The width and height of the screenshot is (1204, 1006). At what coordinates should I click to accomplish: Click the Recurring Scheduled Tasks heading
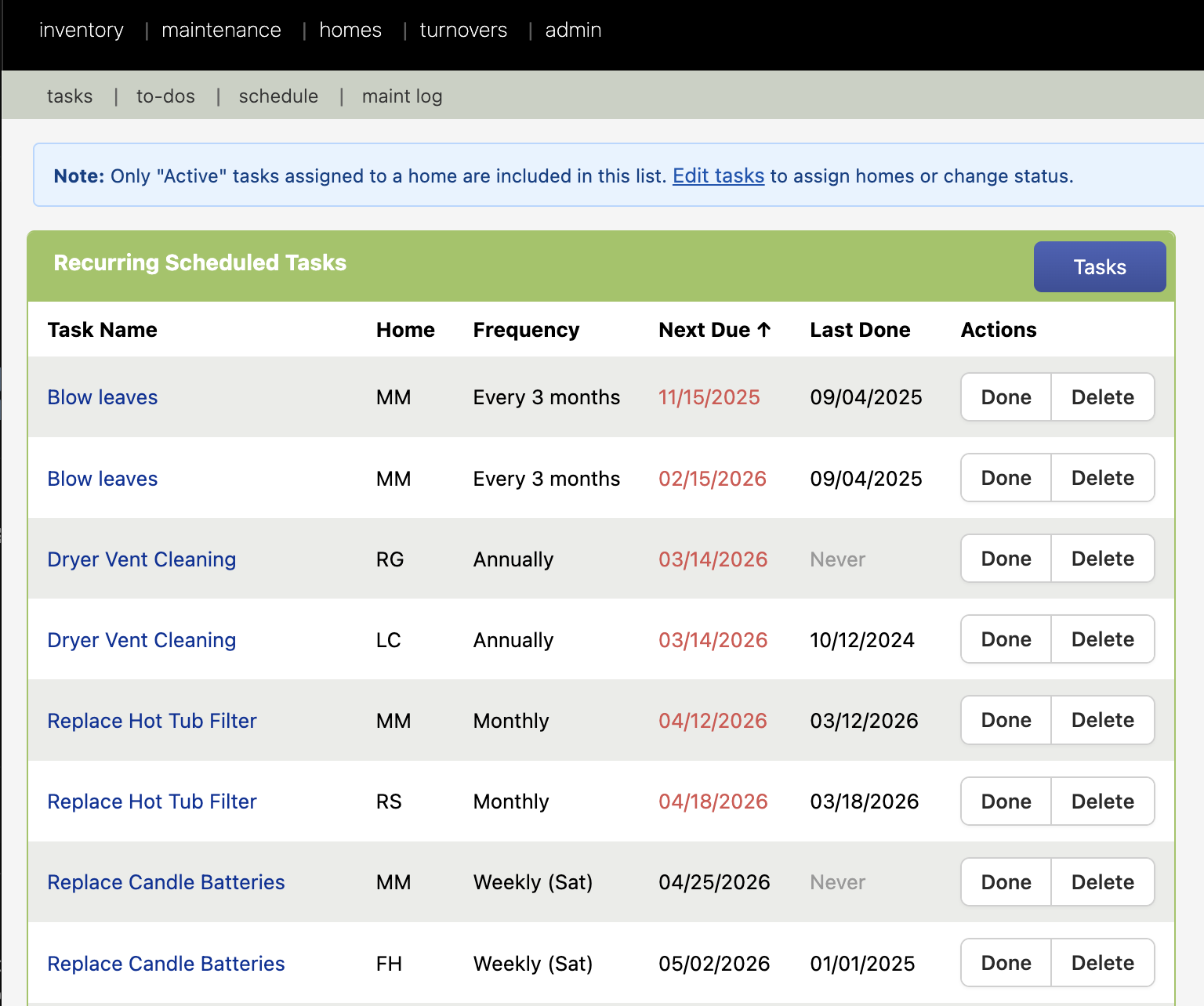coord(200,262)
